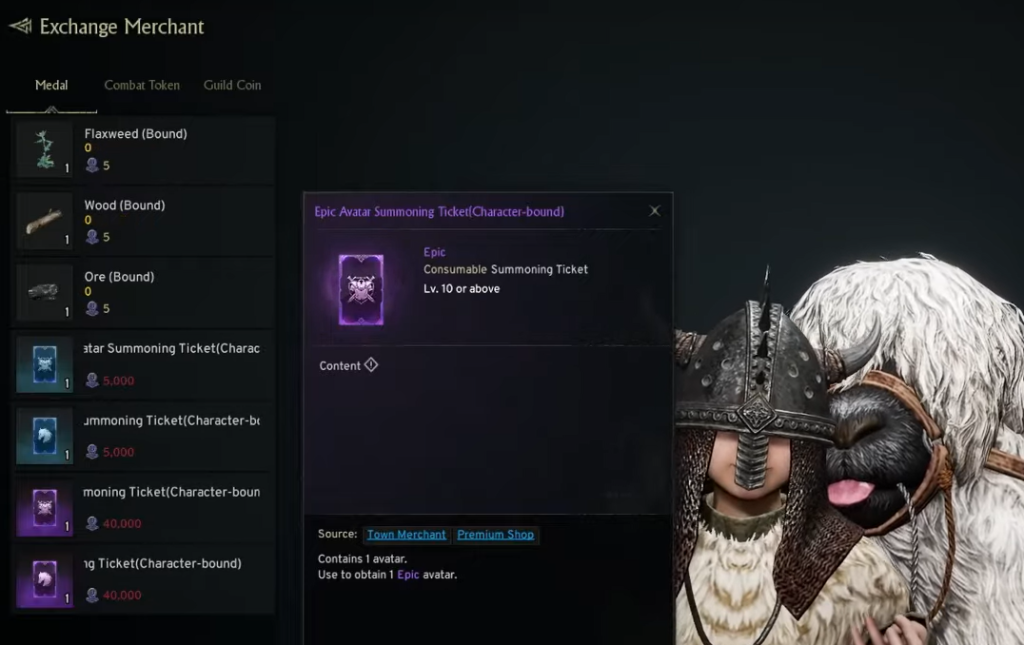
Task: Switch to the Medal tab
Action: (x=51, y=85)
